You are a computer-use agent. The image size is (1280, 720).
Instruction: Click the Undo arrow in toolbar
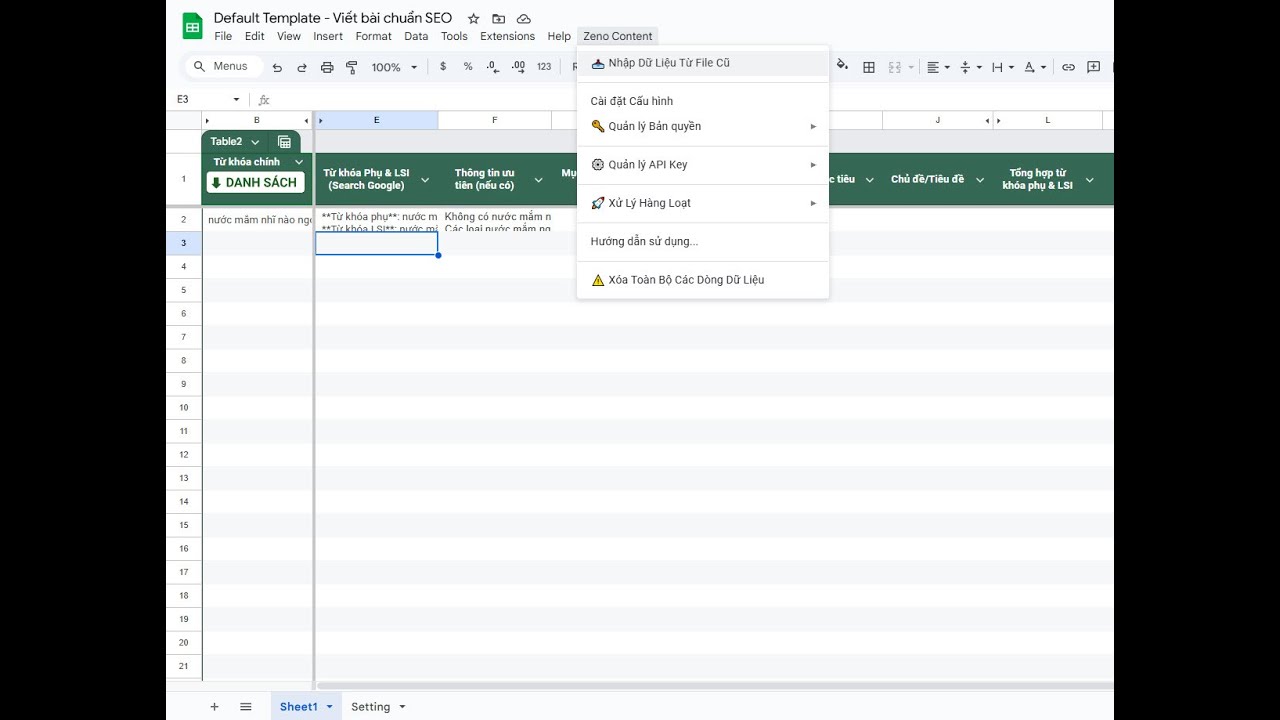[x=277, y=67]
